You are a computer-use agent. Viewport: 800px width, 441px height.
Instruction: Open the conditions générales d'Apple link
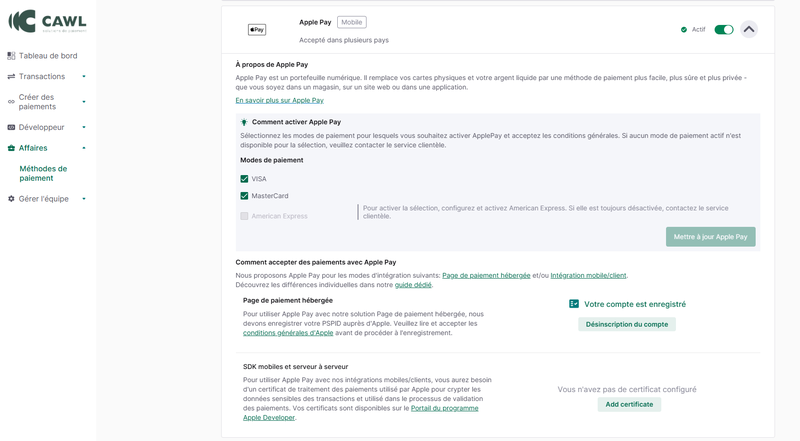pyautogui.click(x=288, y=333)
